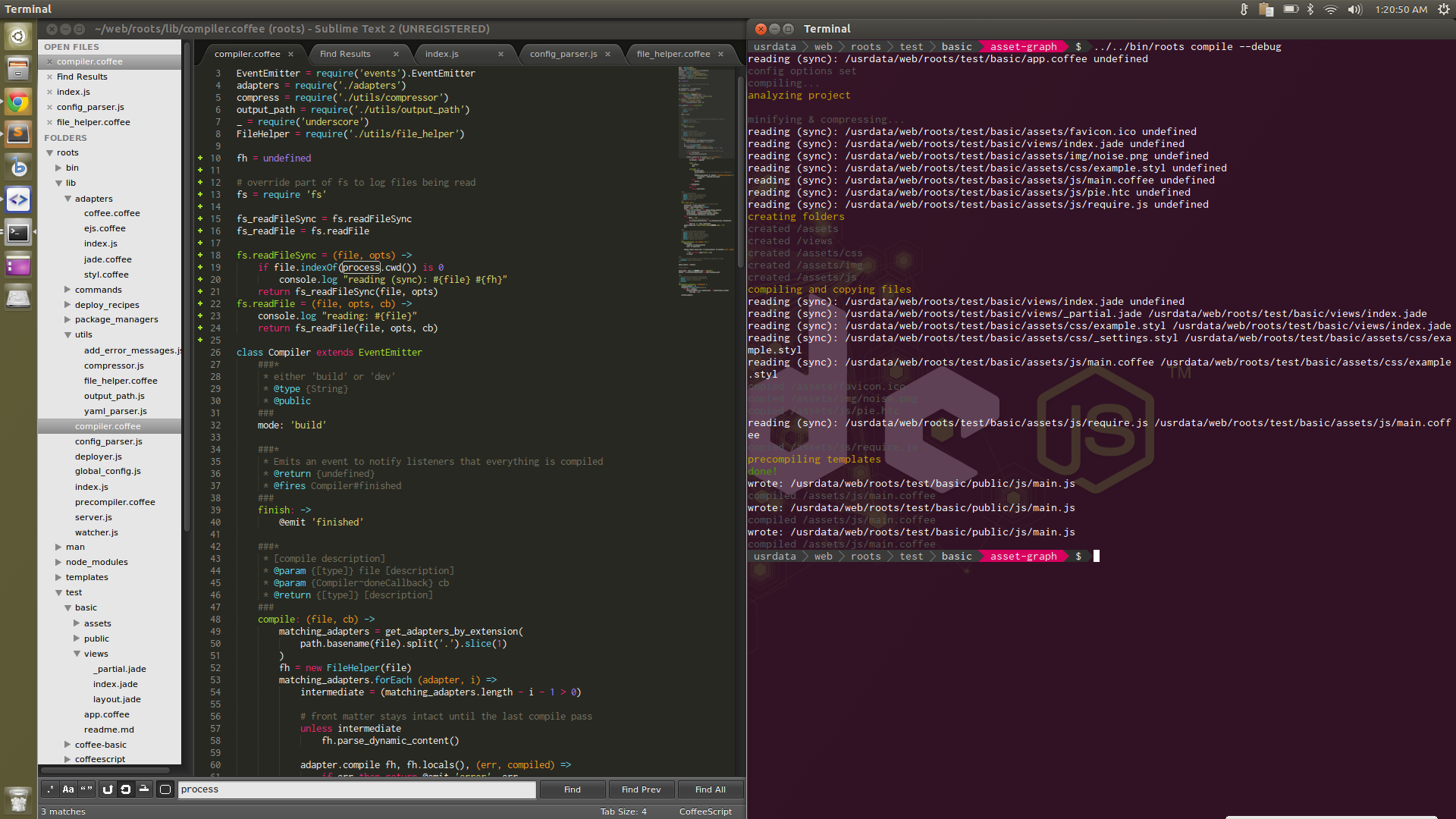Screen dimensions: 1456x819
Task: Collapse the views folder in sidebar
Action: (x=77, y=654)
